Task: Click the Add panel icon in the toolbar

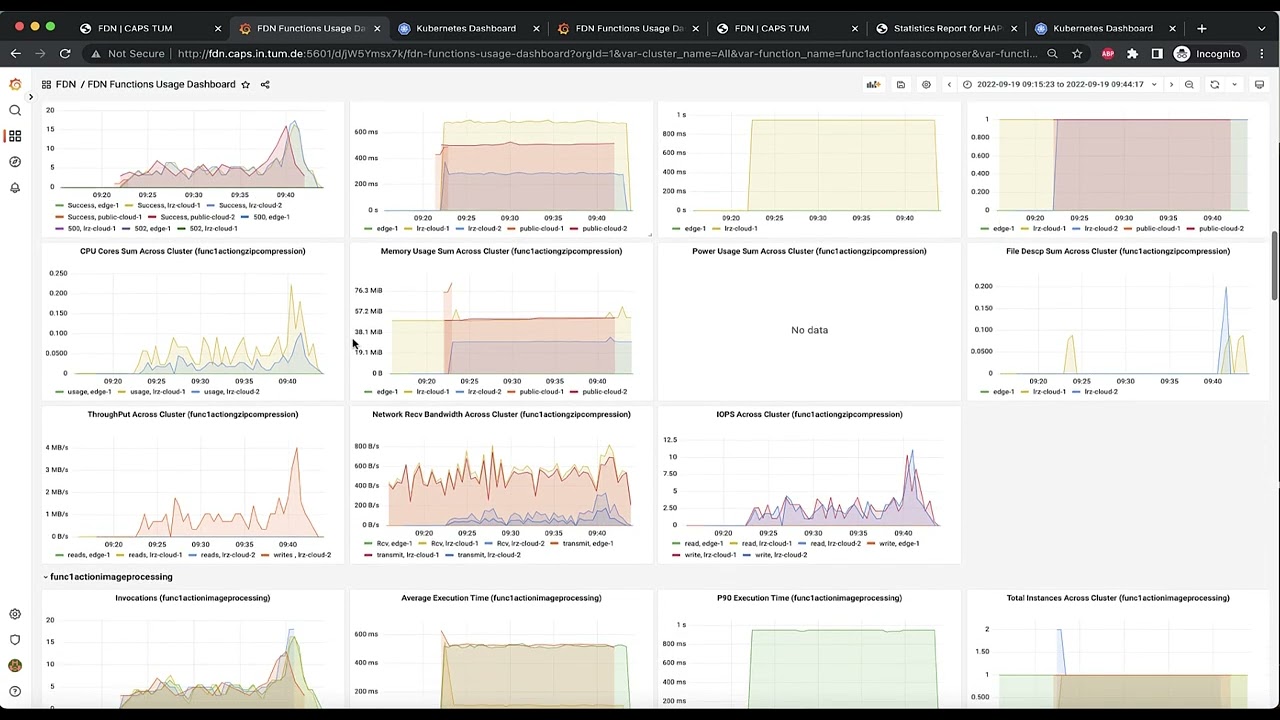Action: 873,85
